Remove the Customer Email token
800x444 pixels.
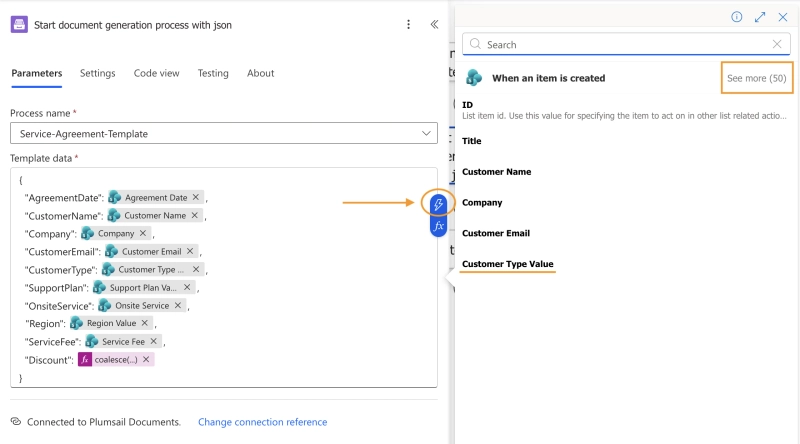(190, 251)
